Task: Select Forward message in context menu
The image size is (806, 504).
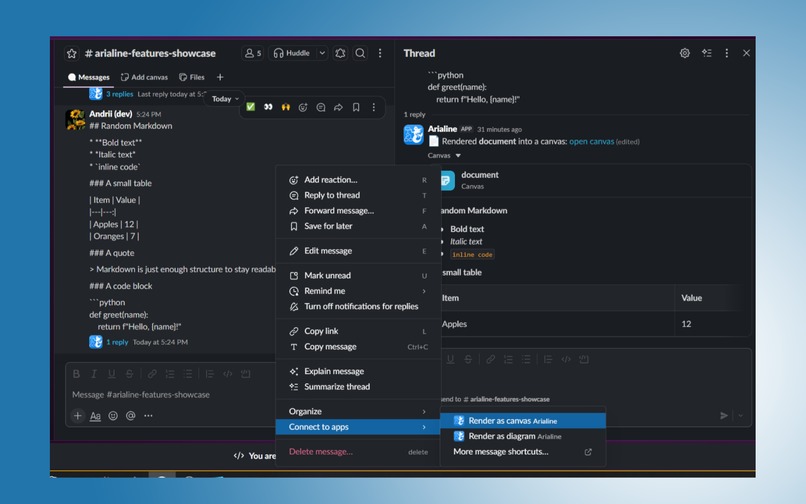Action: tap(358, 210)
